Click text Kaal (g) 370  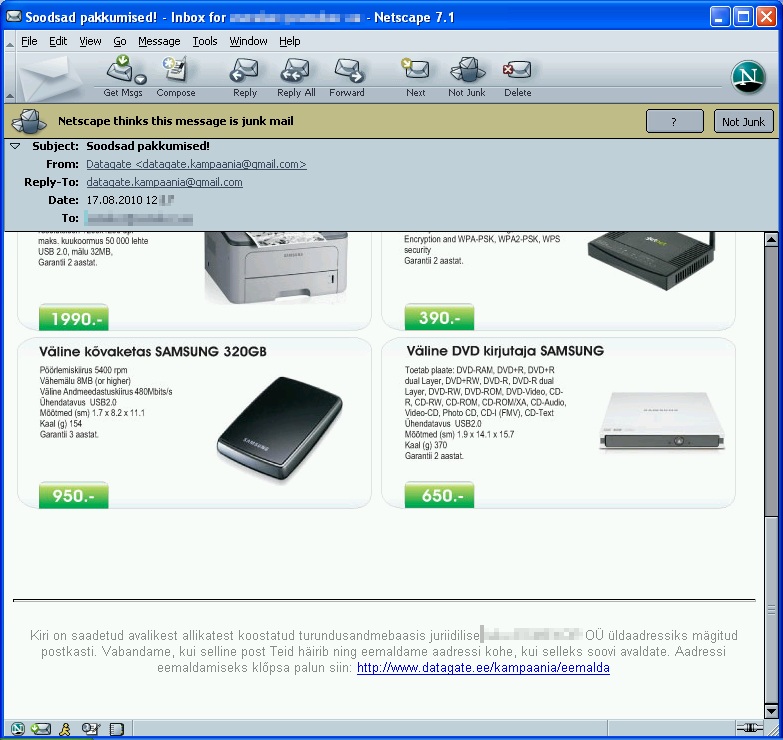[426, 445]
